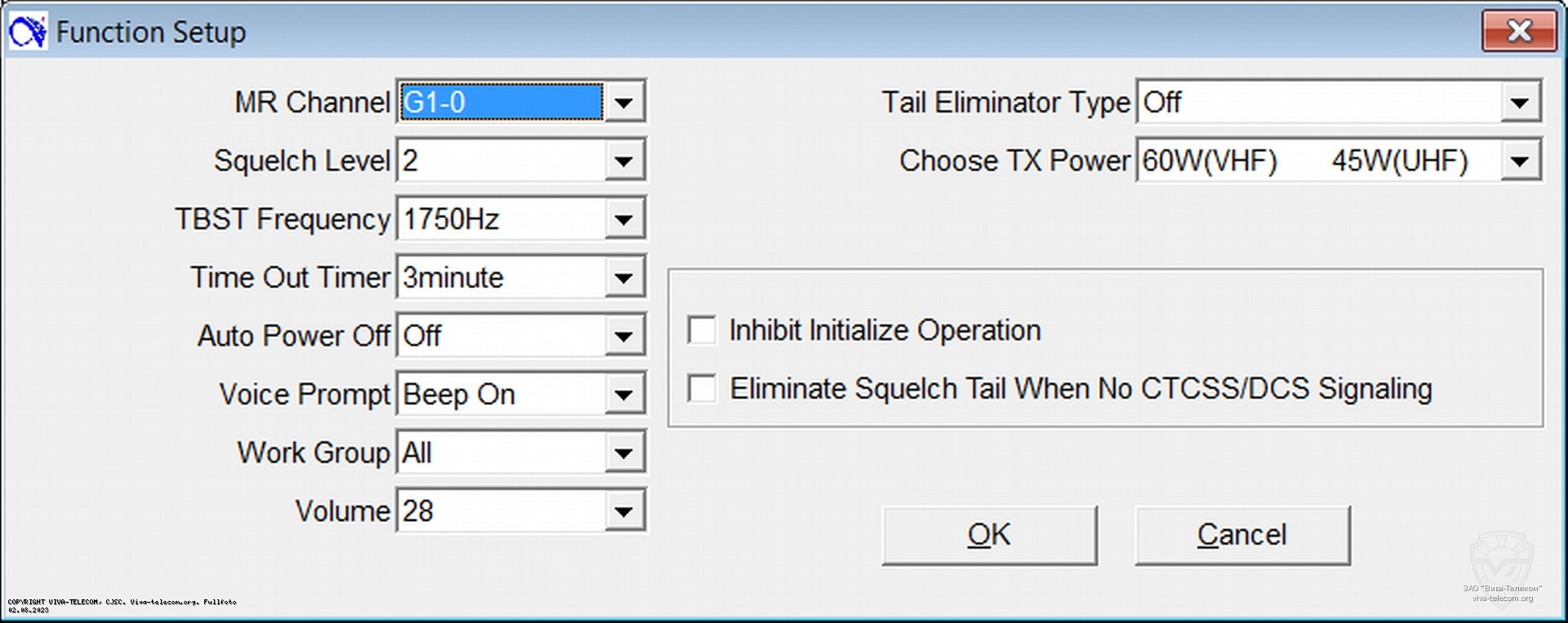Click the 1750Hz TBST frequency value
The width and height of the screenshot is (1568, 623).
(500, 219)
